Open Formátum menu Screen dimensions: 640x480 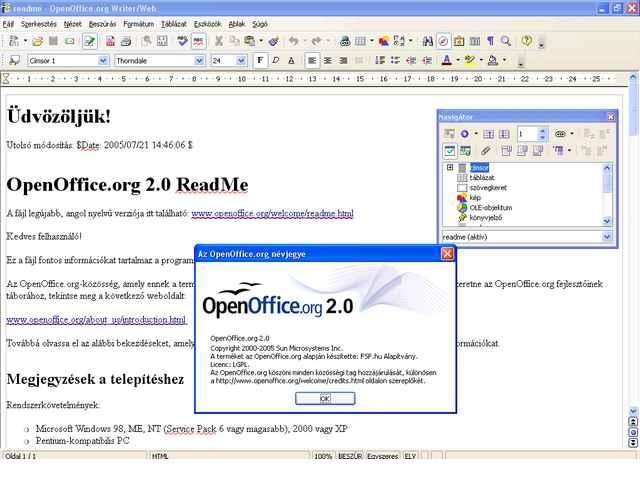139,24
